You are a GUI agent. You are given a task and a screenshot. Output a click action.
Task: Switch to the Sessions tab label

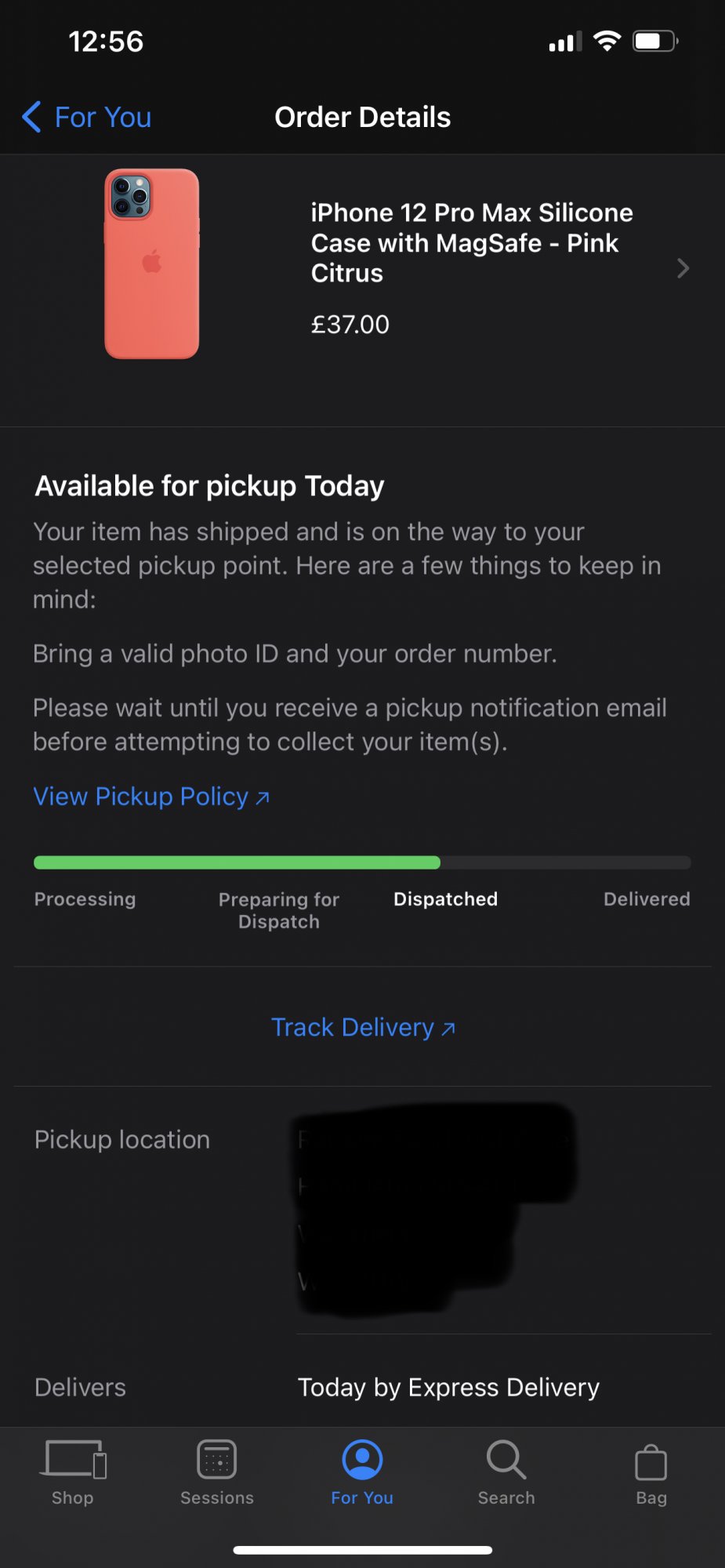pyautogui.click(x=217, y=1497)
